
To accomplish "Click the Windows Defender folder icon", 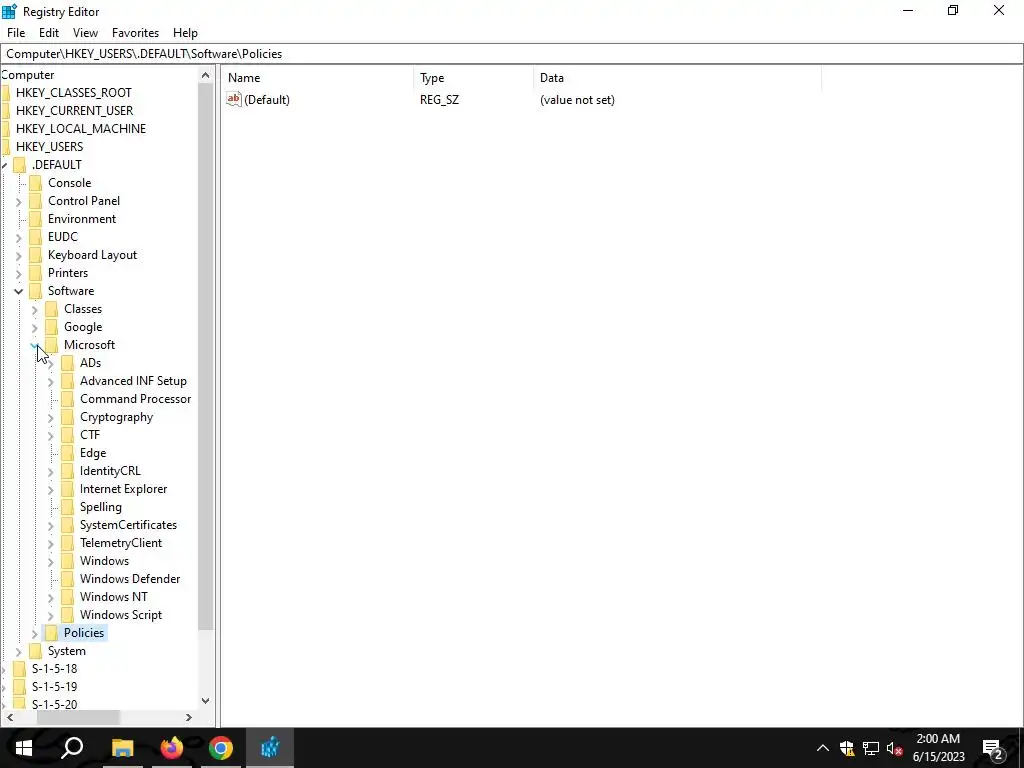I will pos(68,579).
